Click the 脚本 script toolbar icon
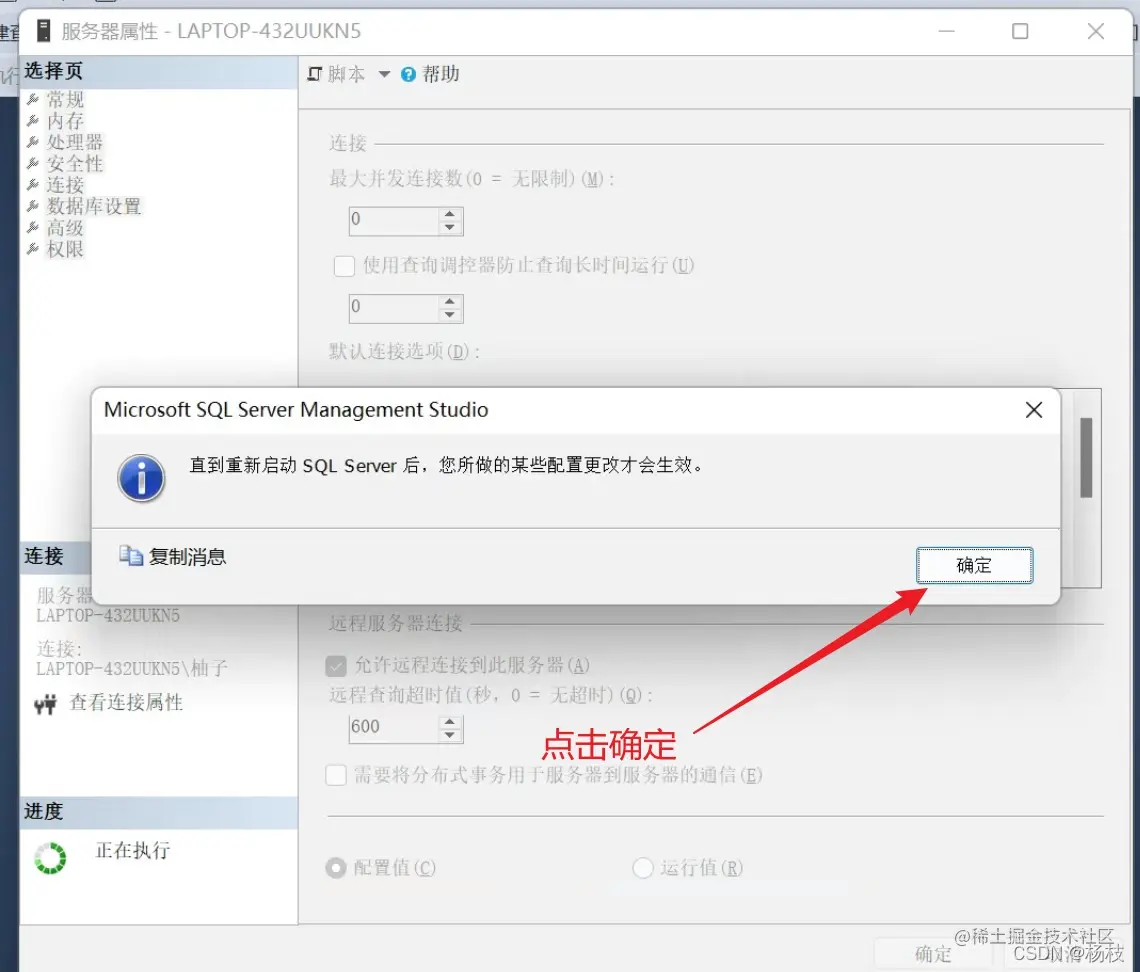 point(314,74)
